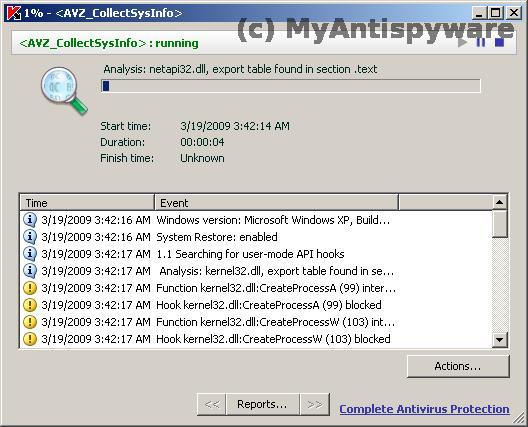Close the AVZ_CollectSysInfo window
The image size is (528, 427).
[x=514, y=13]
